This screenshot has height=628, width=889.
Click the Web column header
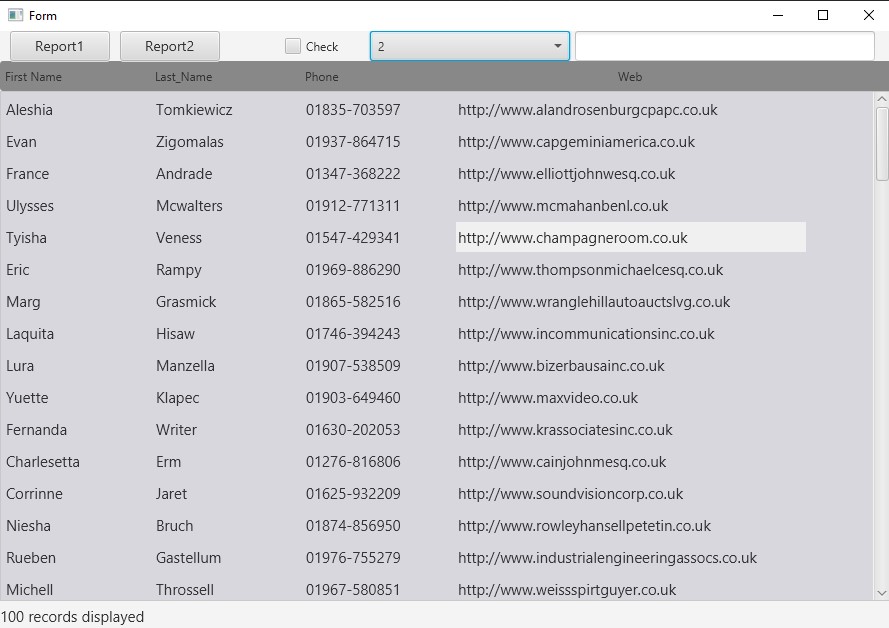(629, 76)
